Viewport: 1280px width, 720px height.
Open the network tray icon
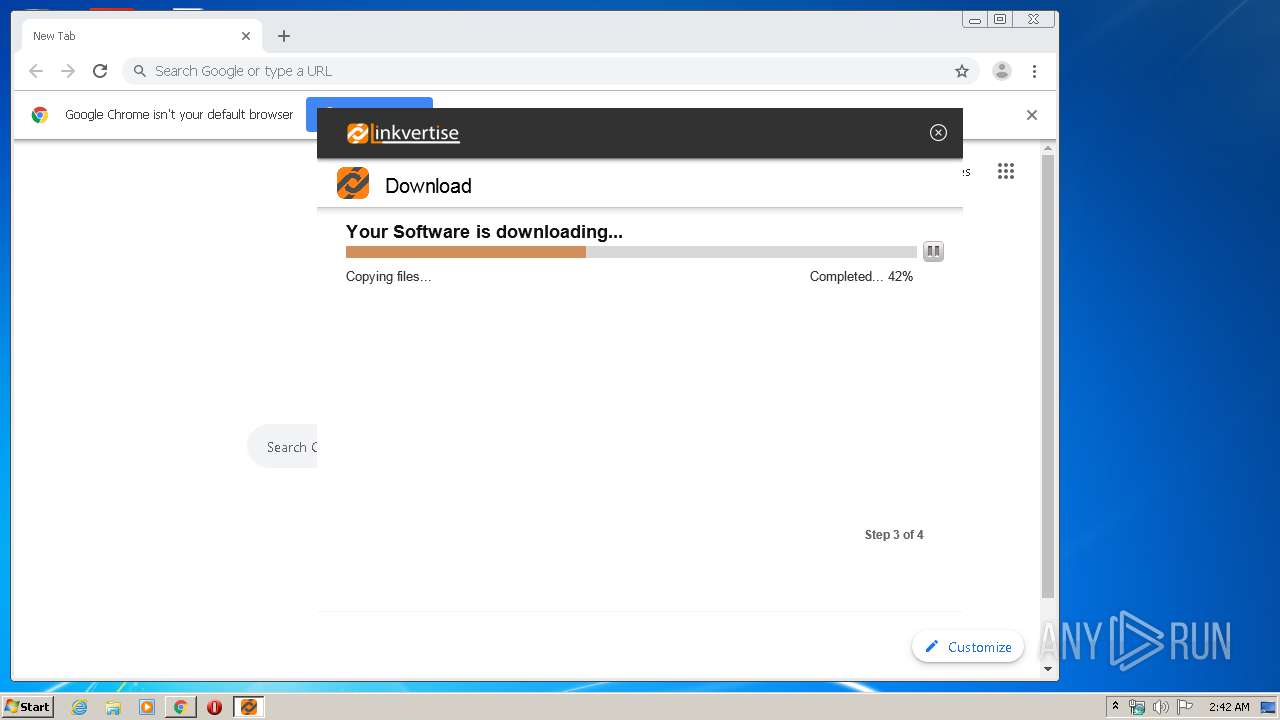pos(1137,707)
